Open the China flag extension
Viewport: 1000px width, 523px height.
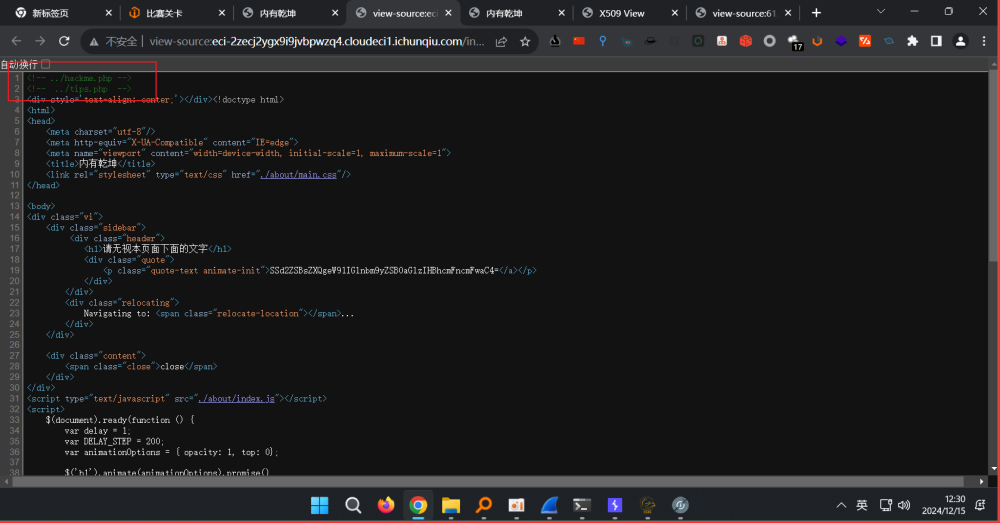click(x=578, y=41)
